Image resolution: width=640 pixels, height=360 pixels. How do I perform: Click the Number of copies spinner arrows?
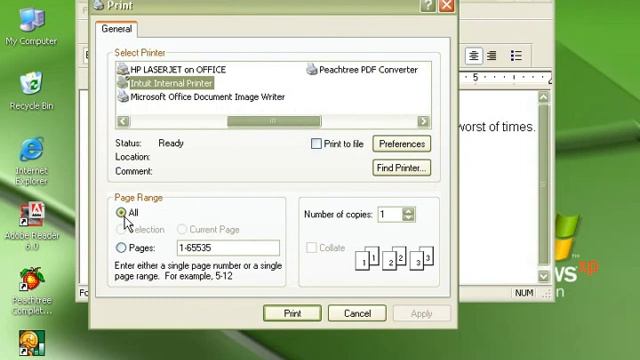[408, 214]
